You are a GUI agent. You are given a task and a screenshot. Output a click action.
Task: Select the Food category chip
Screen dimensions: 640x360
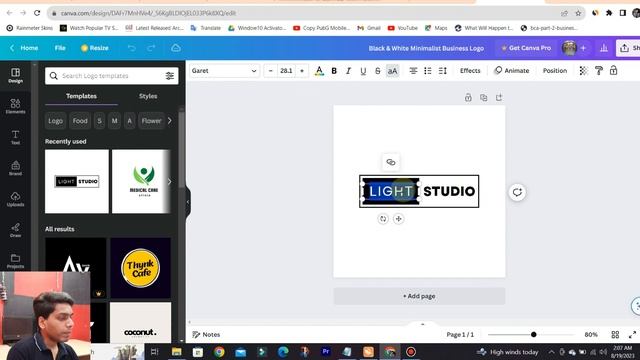[x=80, y=121]
